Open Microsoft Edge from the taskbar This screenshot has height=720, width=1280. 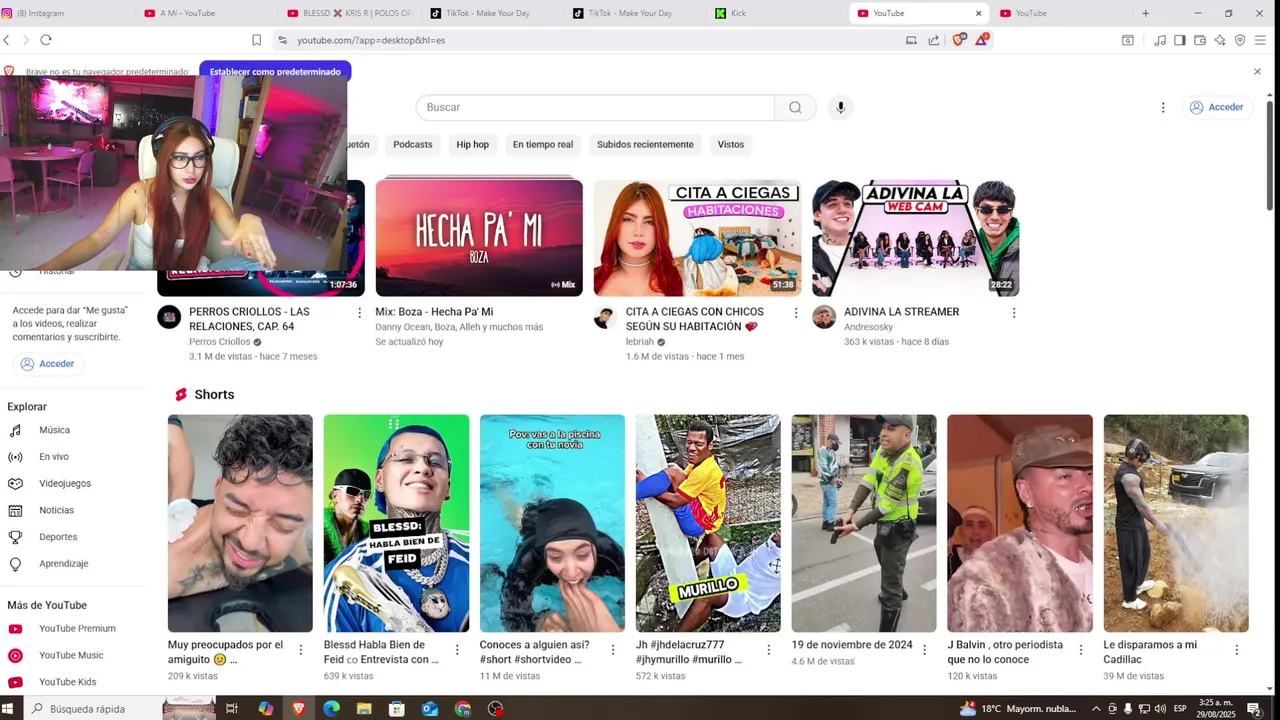(331, 709)
